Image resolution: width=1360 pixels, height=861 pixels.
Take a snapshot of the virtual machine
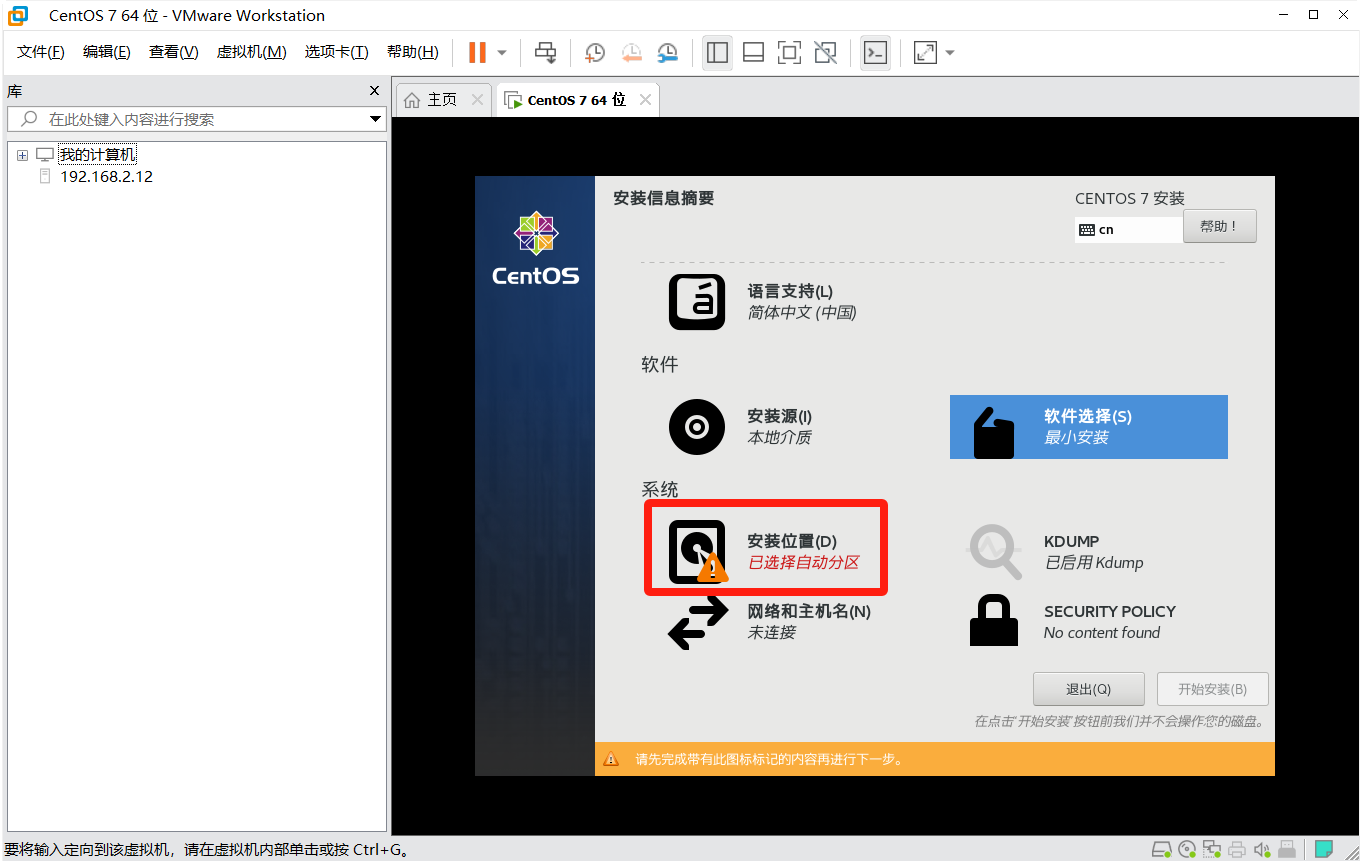click(595, 52)
